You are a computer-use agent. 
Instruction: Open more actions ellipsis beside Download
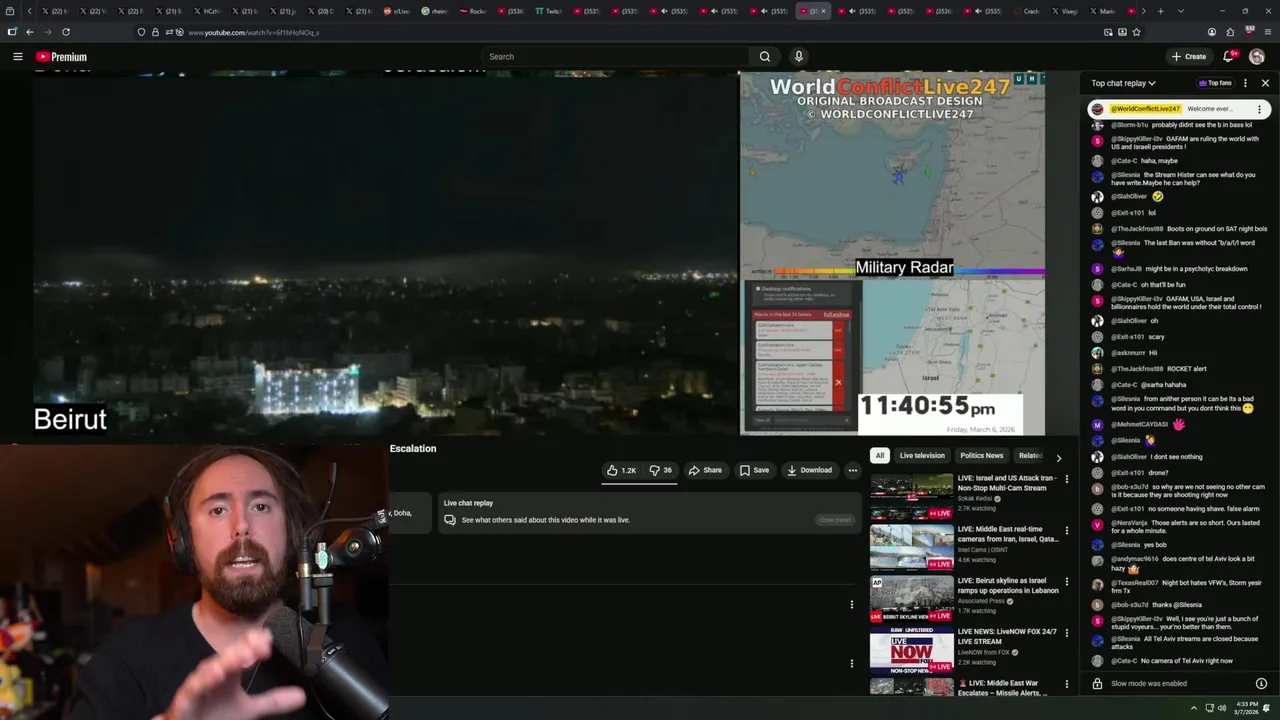853,470
